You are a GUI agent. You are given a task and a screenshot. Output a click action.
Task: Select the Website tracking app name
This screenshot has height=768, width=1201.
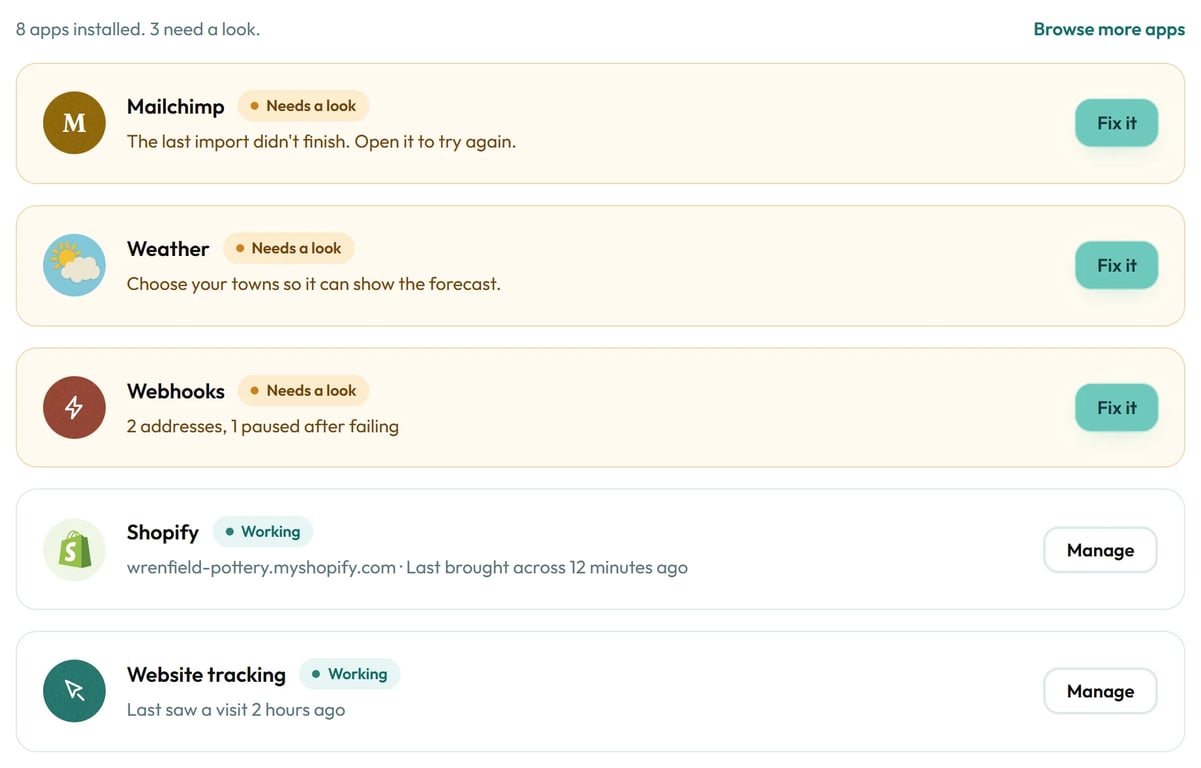[206, 675]
